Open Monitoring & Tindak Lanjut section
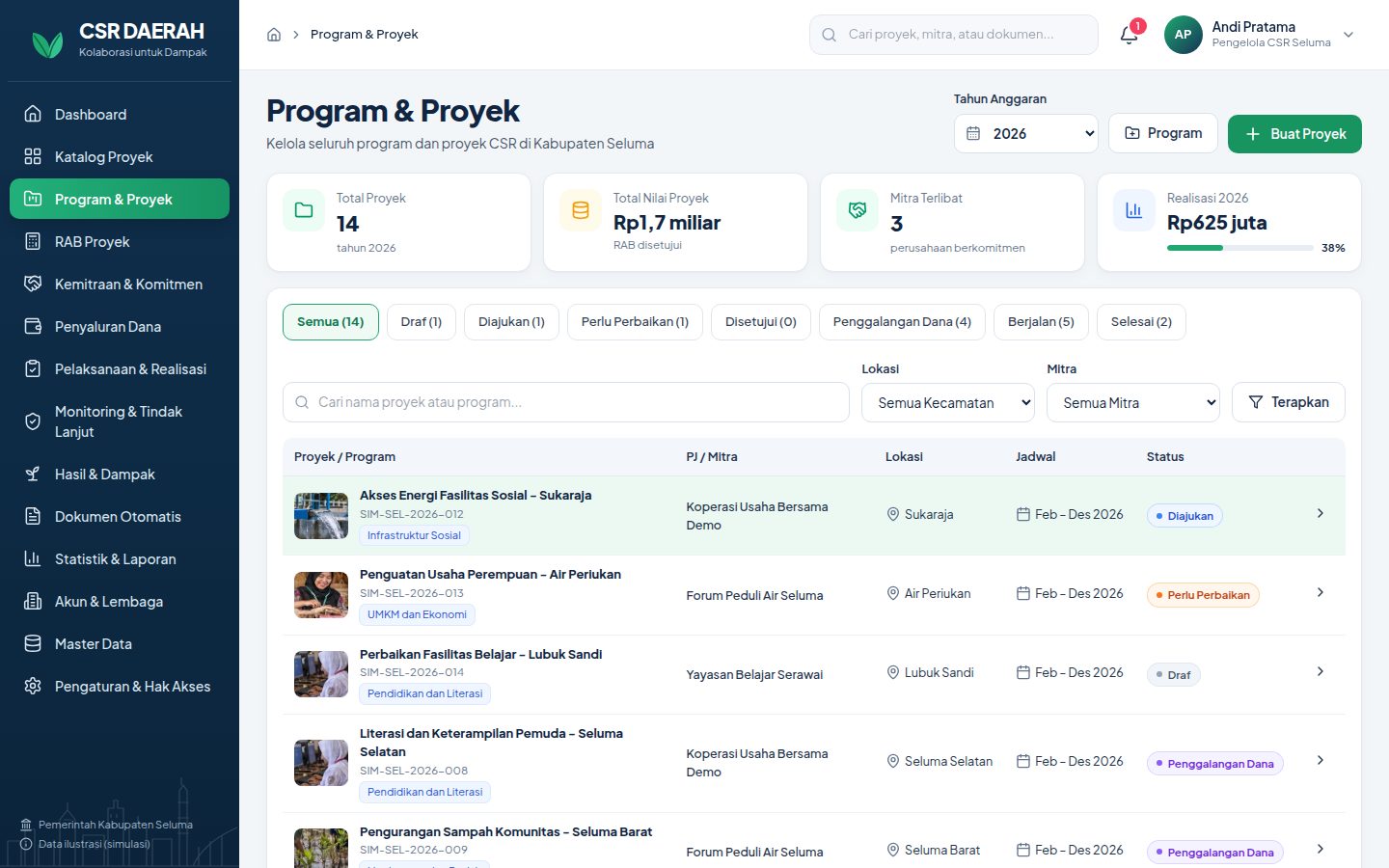The width and height of the screenshot is (1389, 868). (x=120, y=421)
